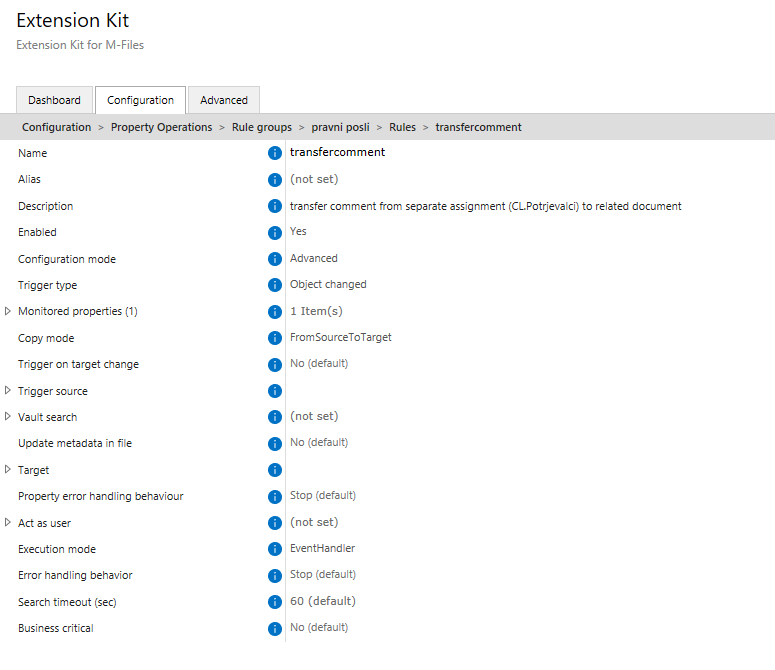Expand the Act as user section

click(x=7, y=522)
